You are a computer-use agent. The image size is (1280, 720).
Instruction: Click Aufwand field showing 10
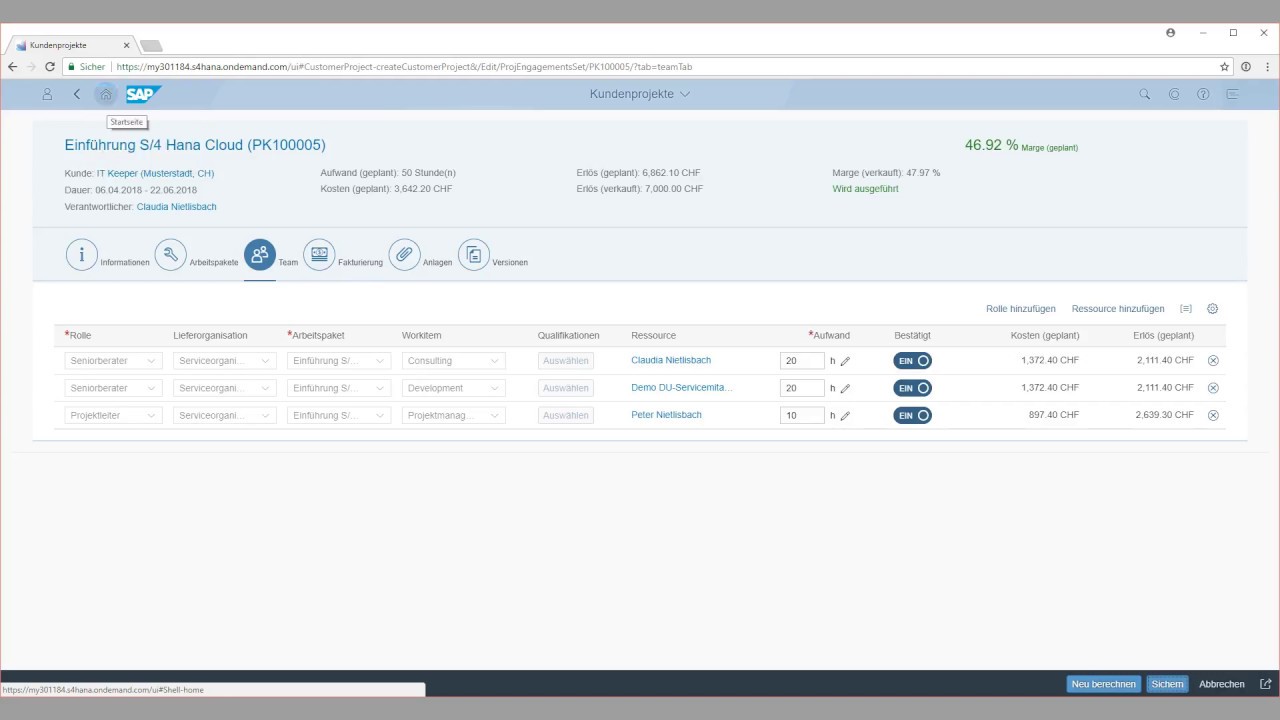[x=802, y=415]
